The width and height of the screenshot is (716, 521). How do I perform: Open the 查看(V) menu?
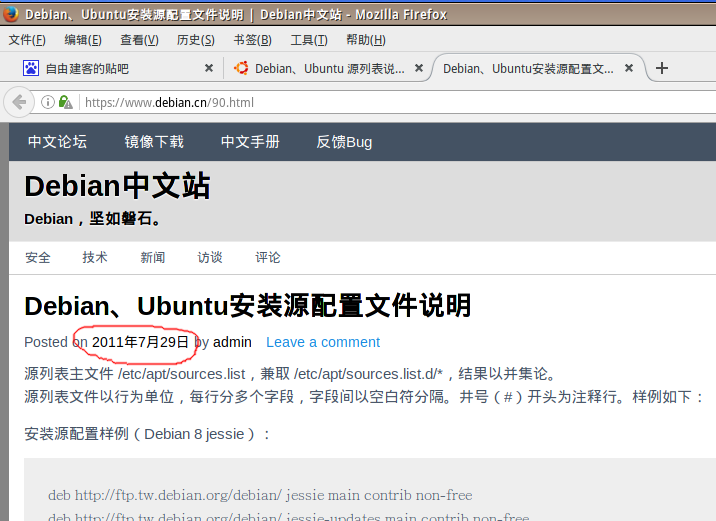tap(139, 40)
